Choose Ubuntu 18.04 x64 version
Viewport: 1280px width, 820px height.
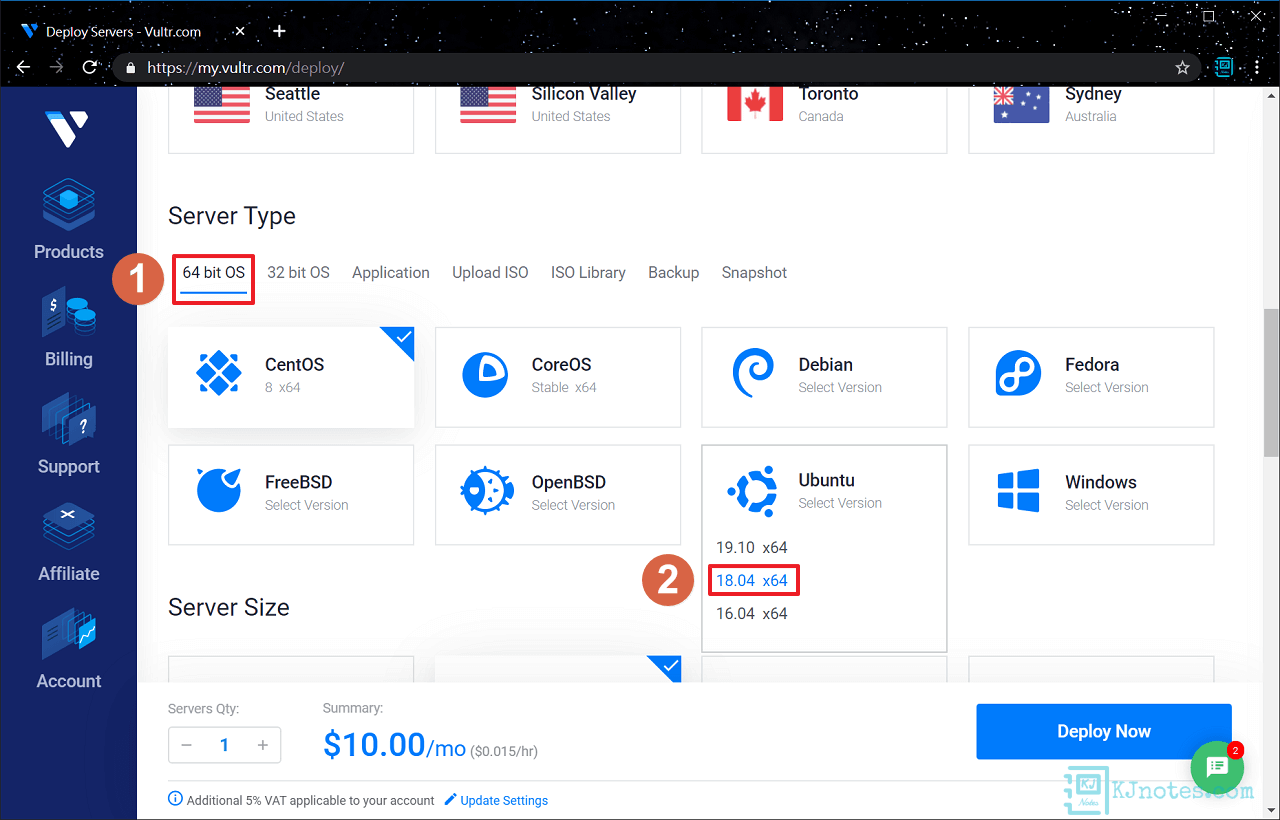[752, 580]
